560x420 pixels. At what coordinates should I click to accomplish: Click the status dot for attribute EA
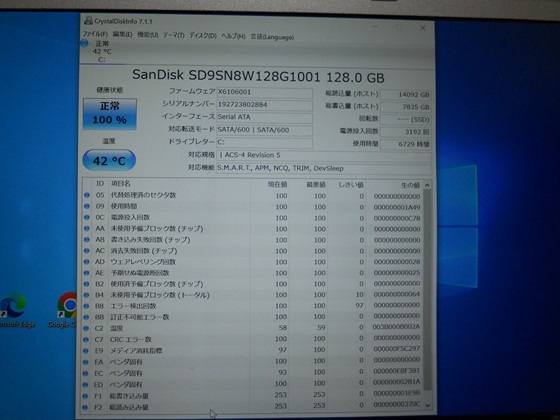[85, 362]
